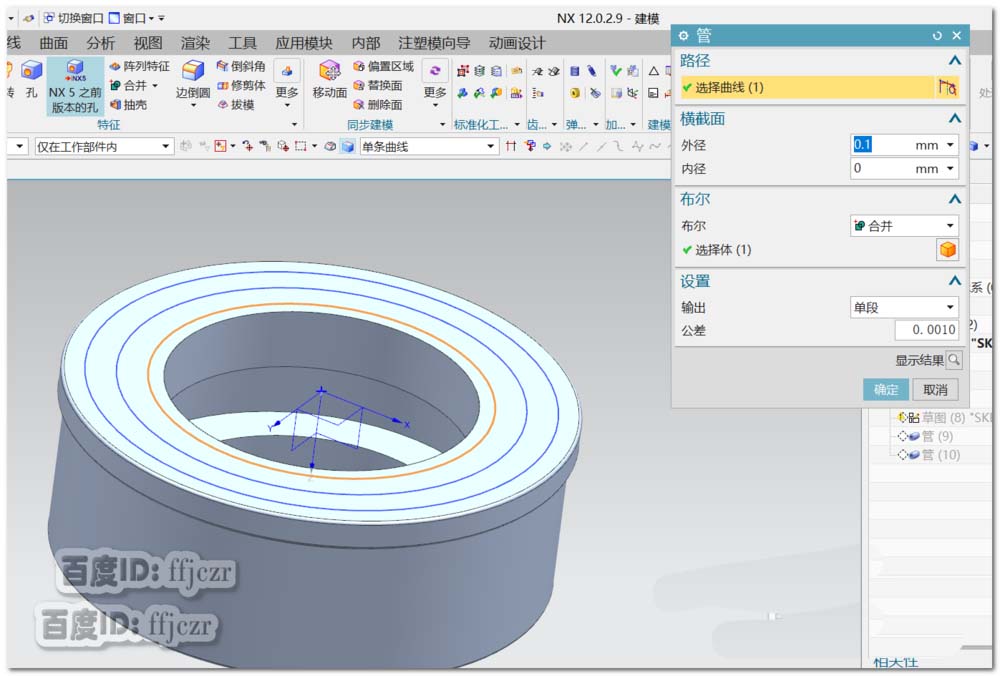Open the Internal (内部) ribbon tab

(x=366, y=43)
